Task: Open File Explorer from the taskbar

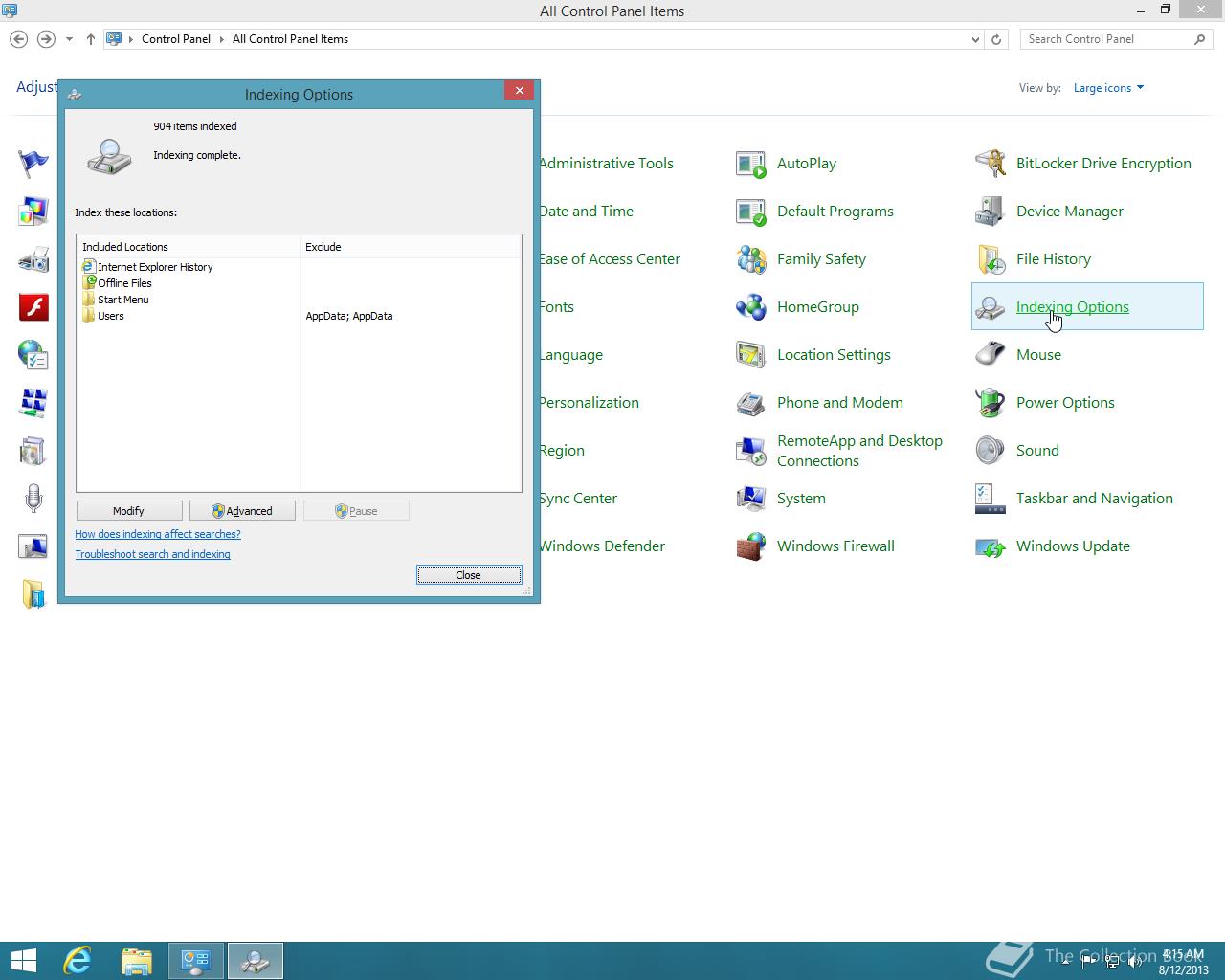Action: click(x=137, y=961)
